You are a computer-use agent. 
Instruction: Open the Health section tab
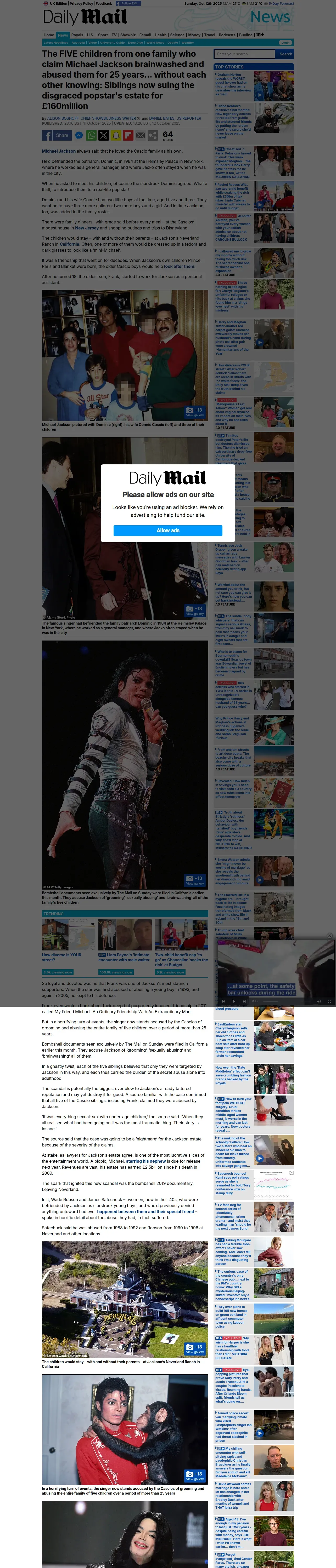(x=160, y=35)
